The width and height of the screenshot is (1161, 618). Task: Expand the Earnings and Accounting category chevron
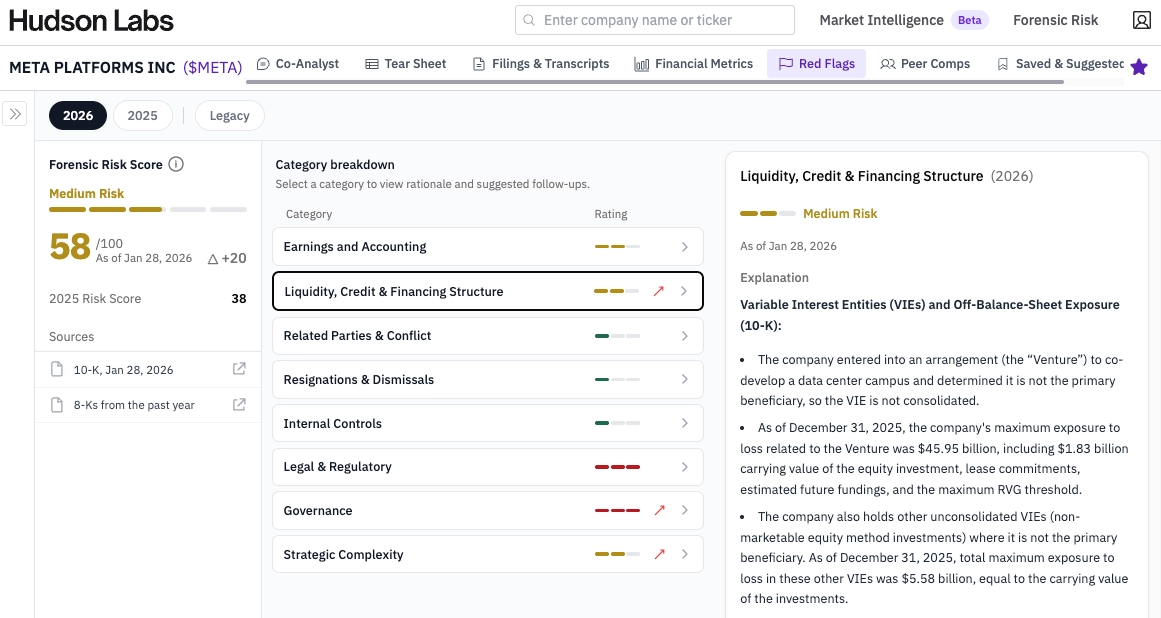click(684, 247)
